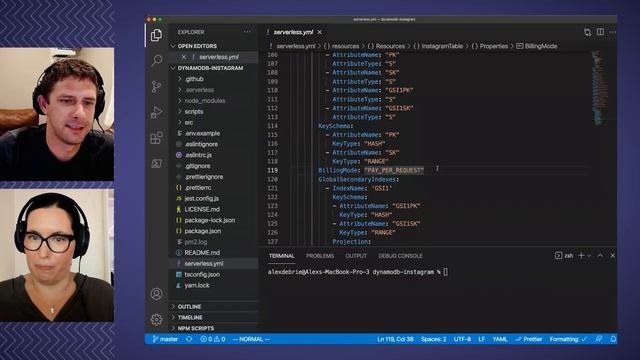This screenshot has height=360, width=640.
Task: Click the PAY_PER_REQUEST value on line 119
Action: [394, 170]
